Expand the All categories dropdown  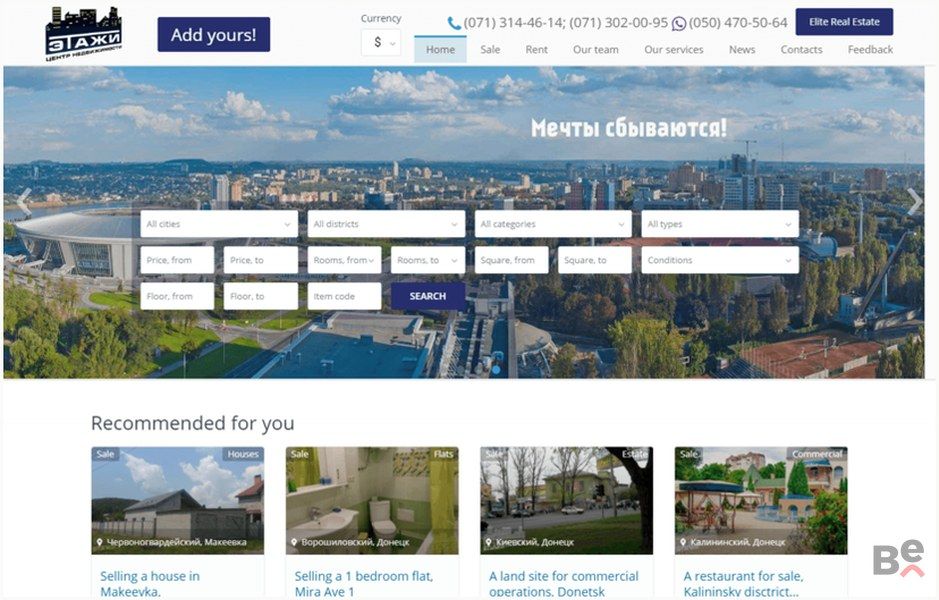click(553, 224)
